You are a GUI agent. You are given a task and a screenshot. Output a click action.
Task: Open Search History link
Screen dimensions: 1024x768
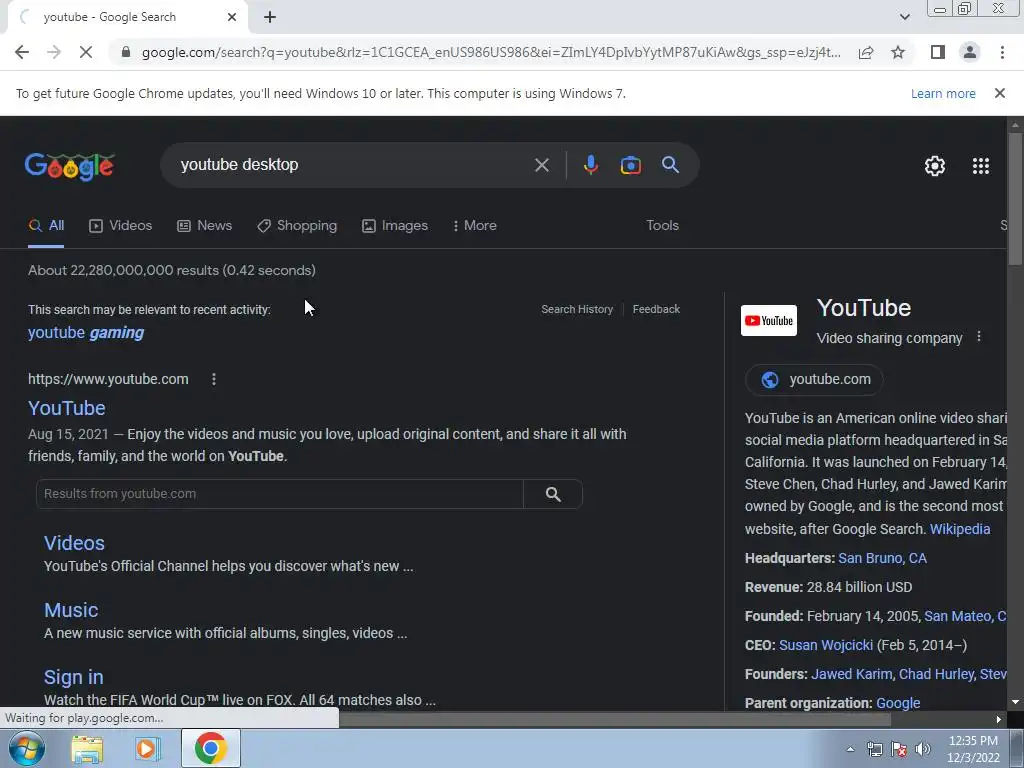[577, 310]
